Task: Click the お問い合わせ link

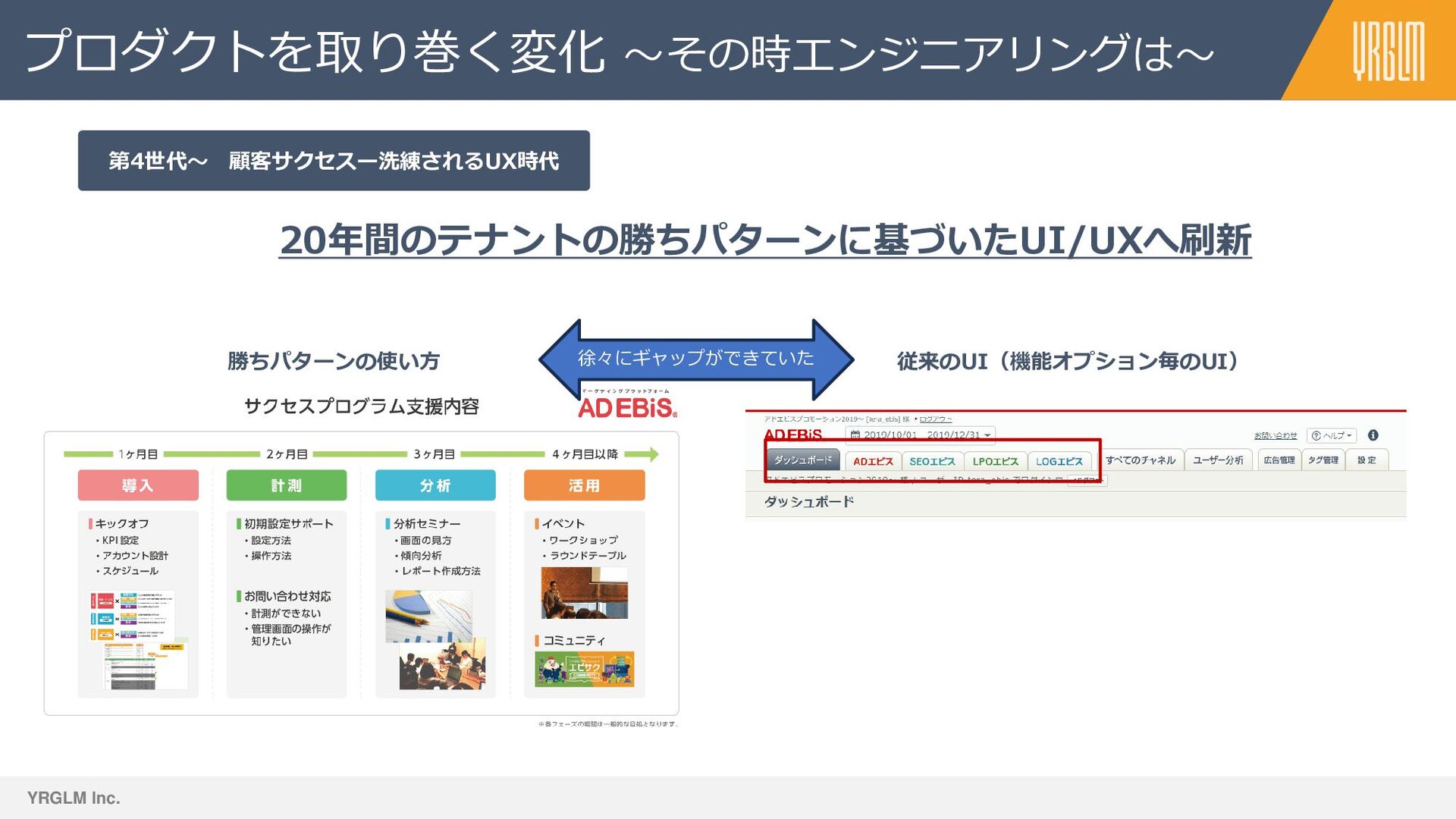Action: pyautogui.click(x=1275, y=436)
